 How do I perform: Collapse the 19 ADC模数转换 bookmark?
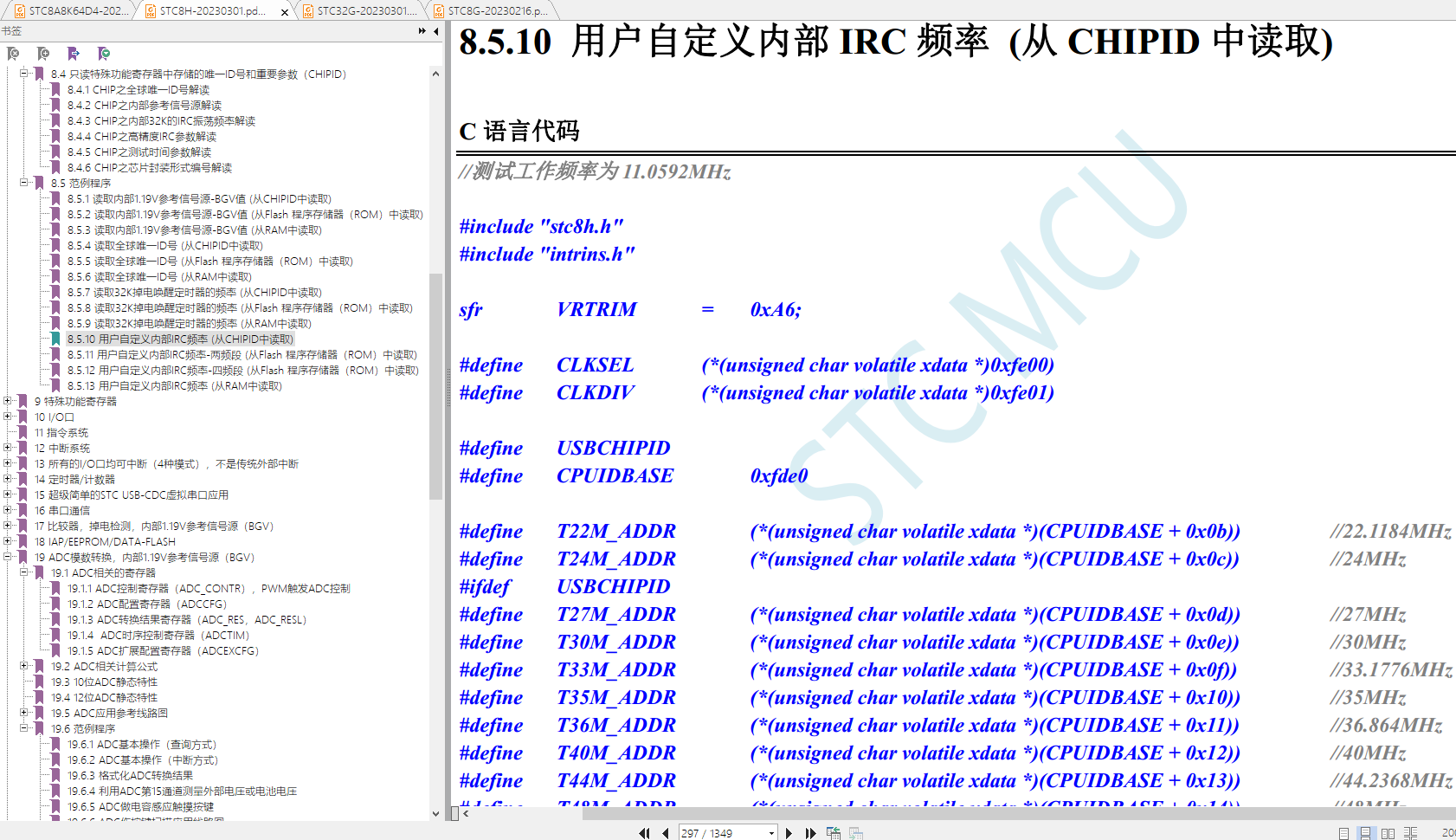pos(8,558)
